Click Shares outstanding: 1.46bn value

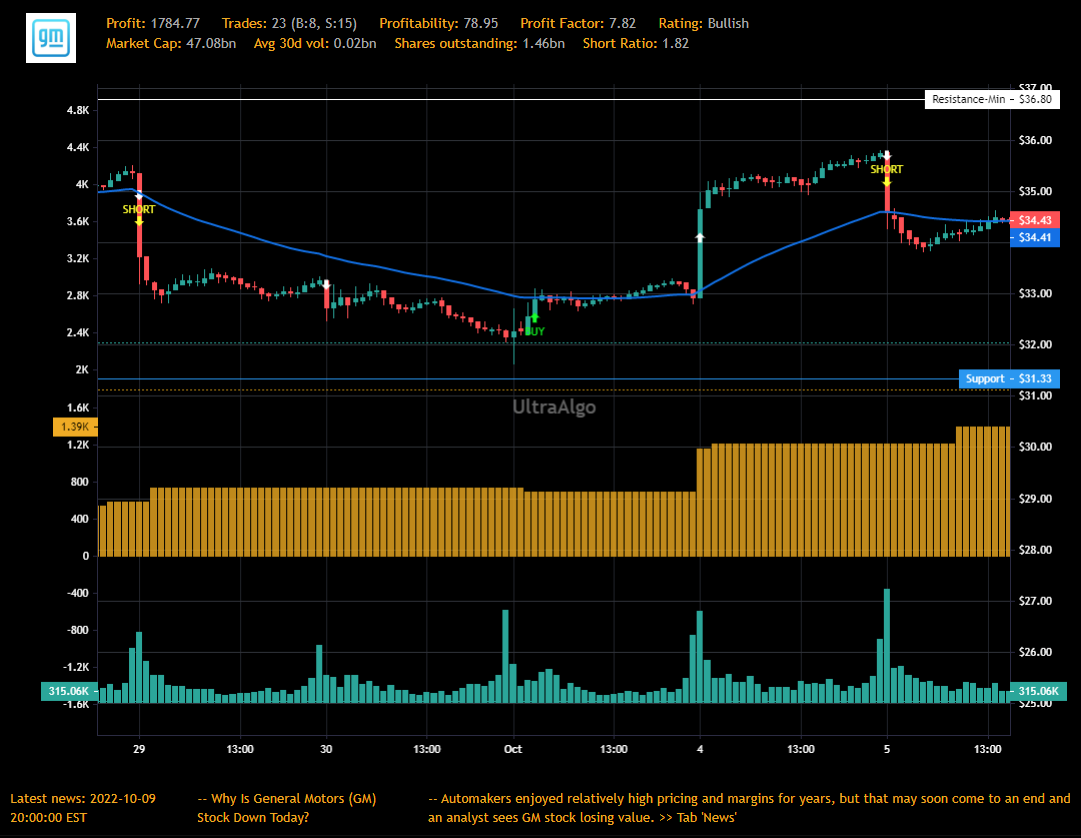(x=479, y=43)
